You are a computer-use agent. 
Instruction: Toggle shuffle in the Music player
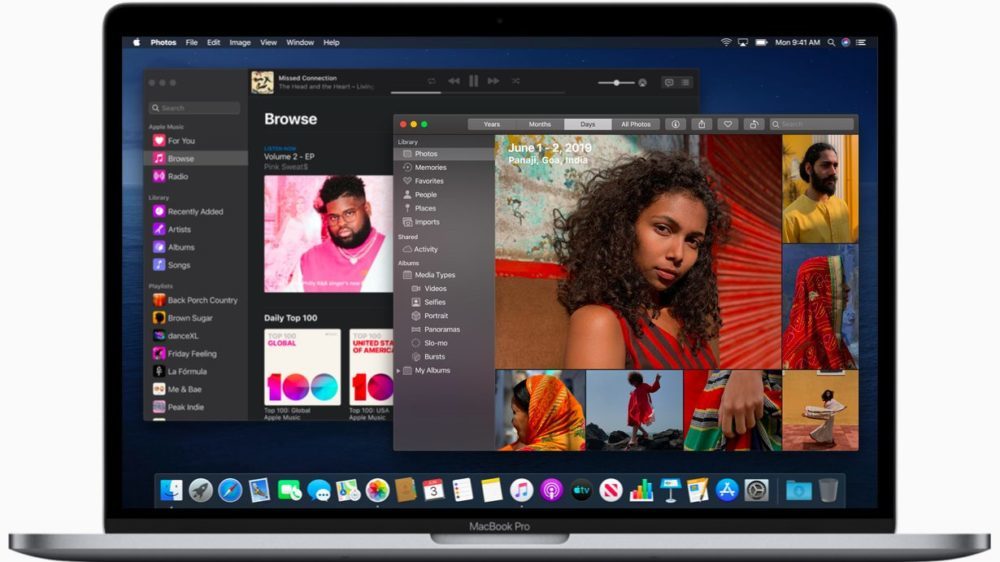(516, 81)
